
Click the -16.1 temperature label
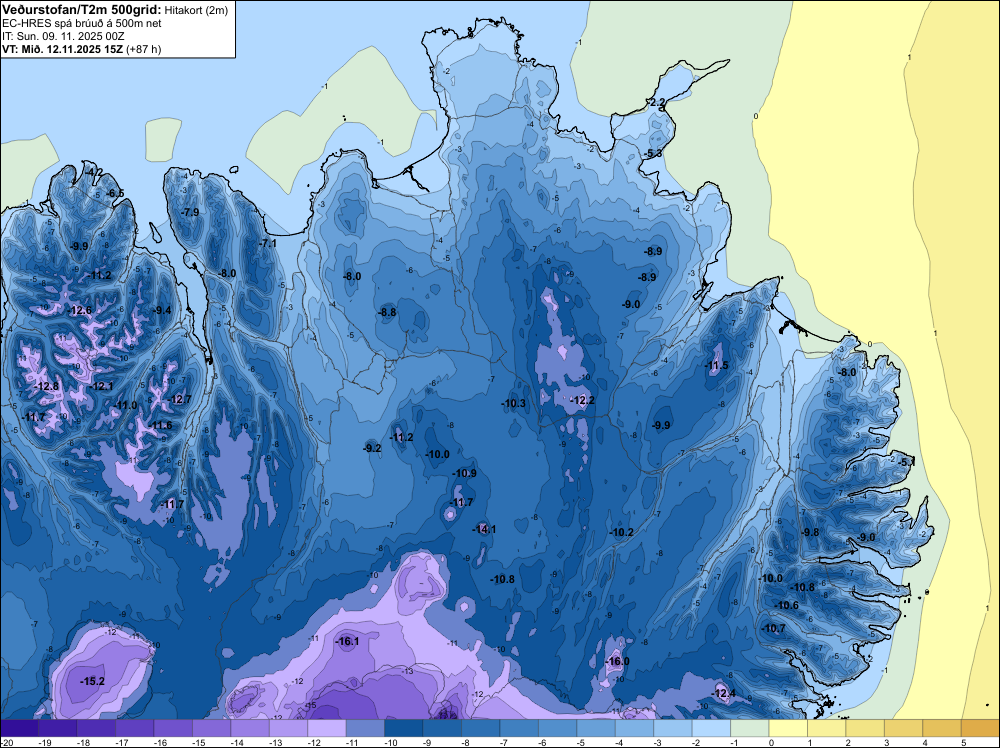348,642
